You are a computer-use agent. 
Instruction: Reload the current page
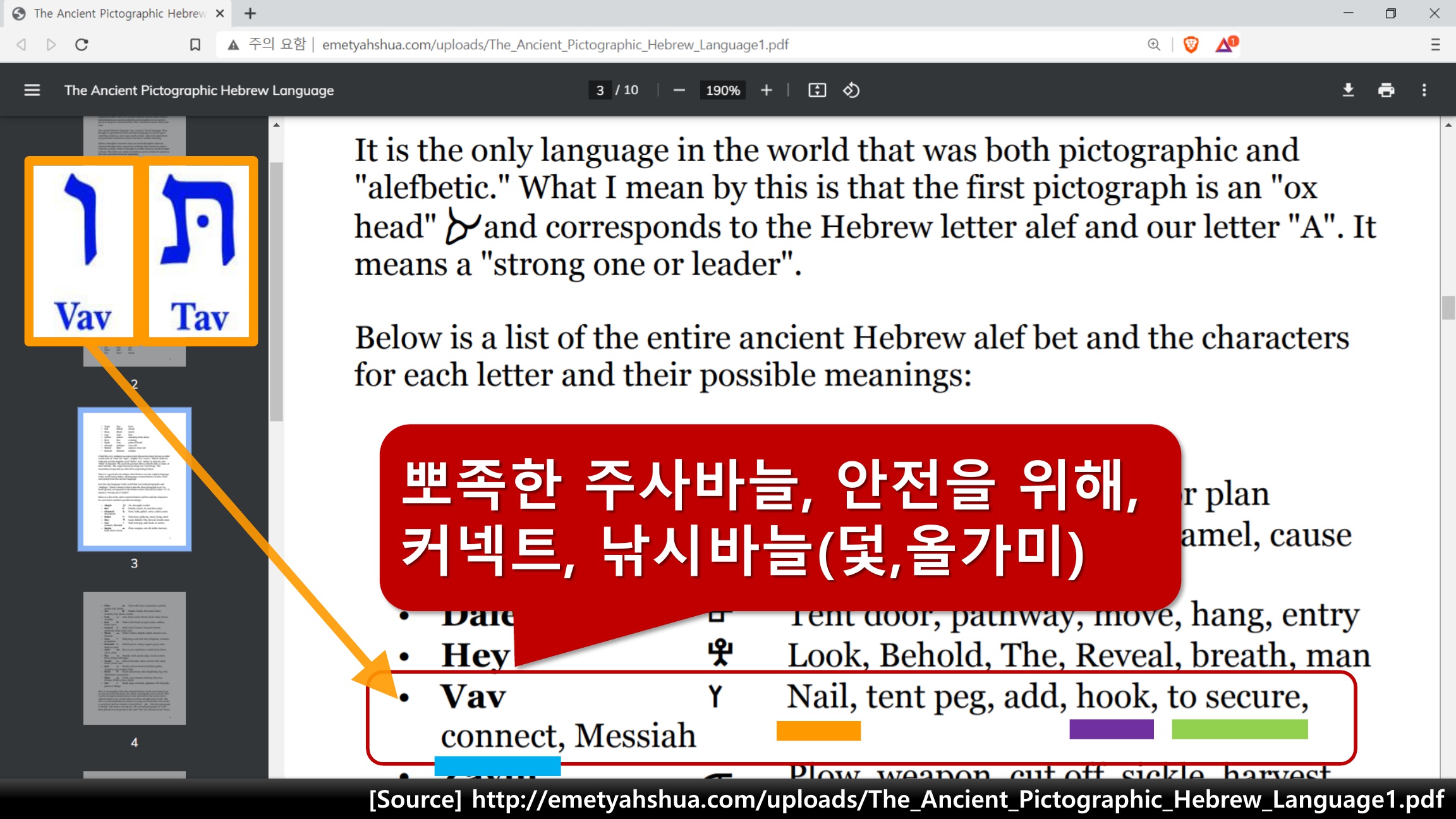pos(82,45)
